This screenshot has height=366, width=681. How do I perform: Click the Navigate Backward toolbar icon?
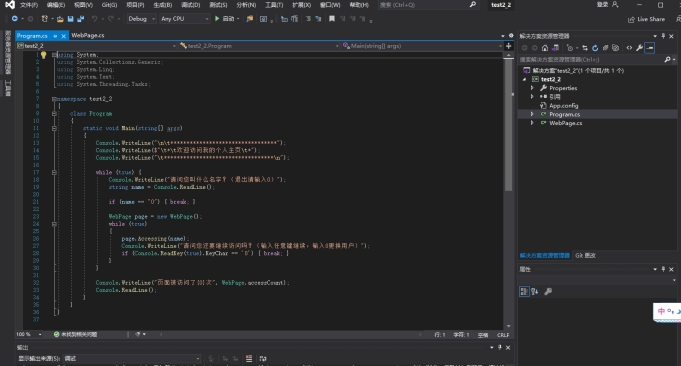click(14, 19)
